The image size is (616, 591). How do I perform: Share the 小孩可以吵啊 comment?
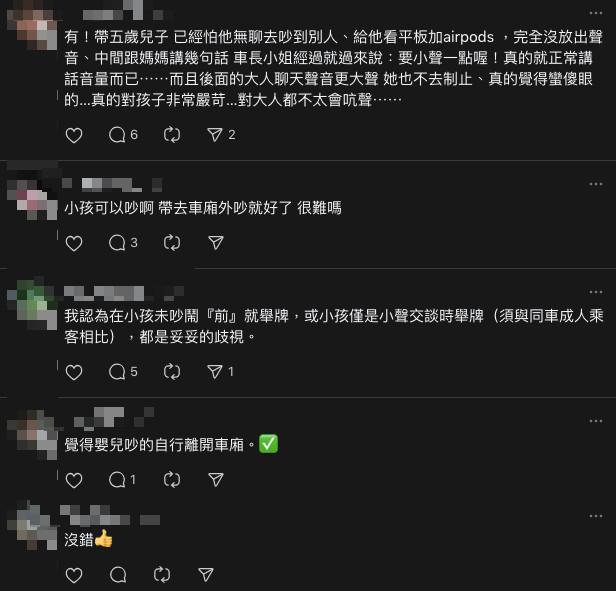coord(216,243)
